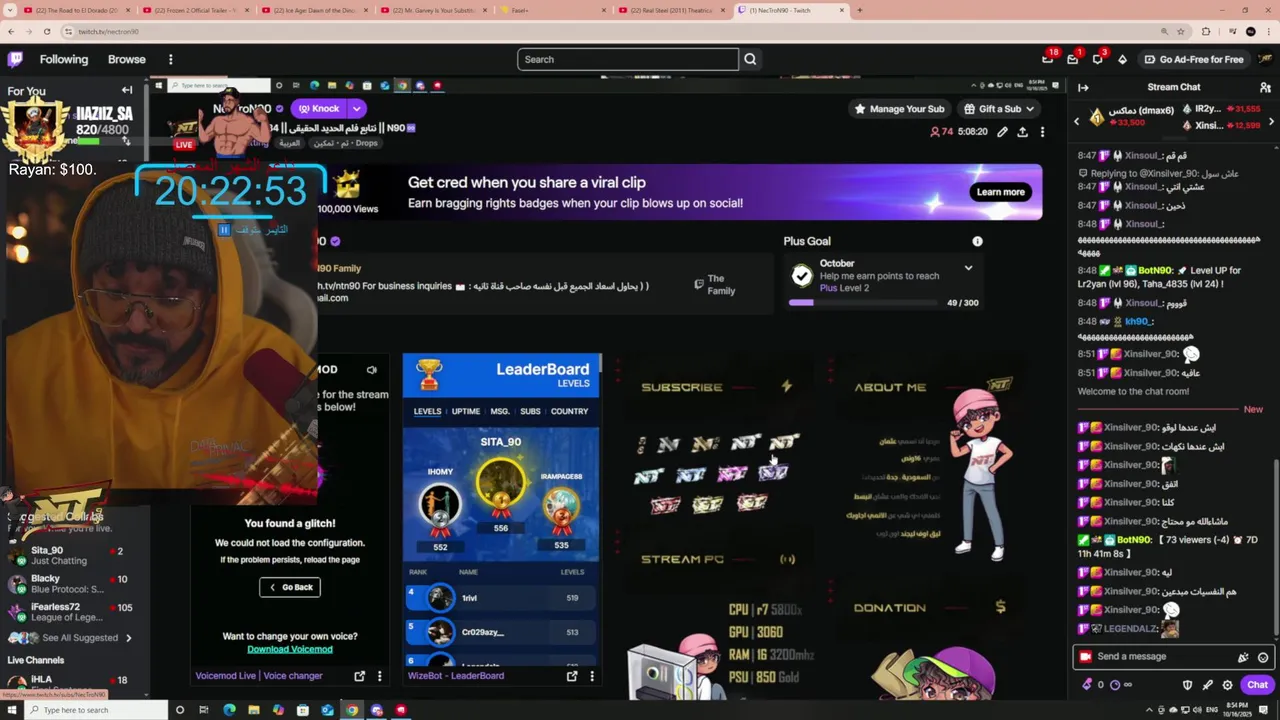The image size is (1280, 720).
Task: Open the Windows Start menu
Action: click(12, 710)
